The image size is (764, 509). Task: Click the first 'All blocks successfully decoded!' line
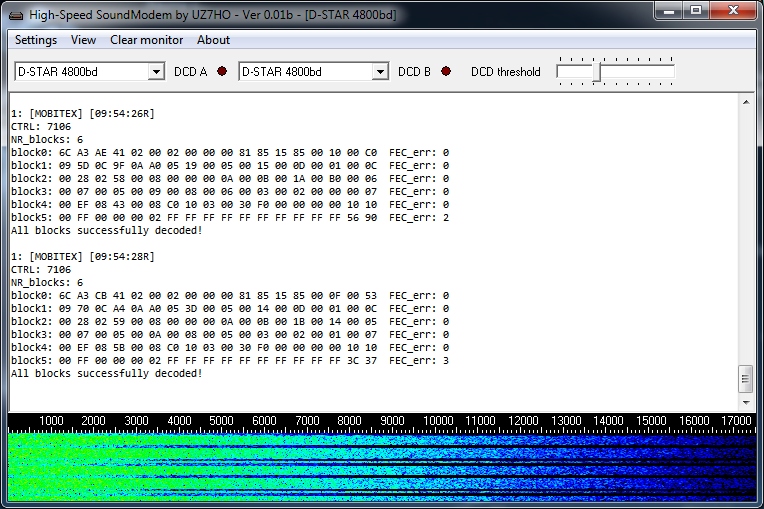click(x=106, y=230)
